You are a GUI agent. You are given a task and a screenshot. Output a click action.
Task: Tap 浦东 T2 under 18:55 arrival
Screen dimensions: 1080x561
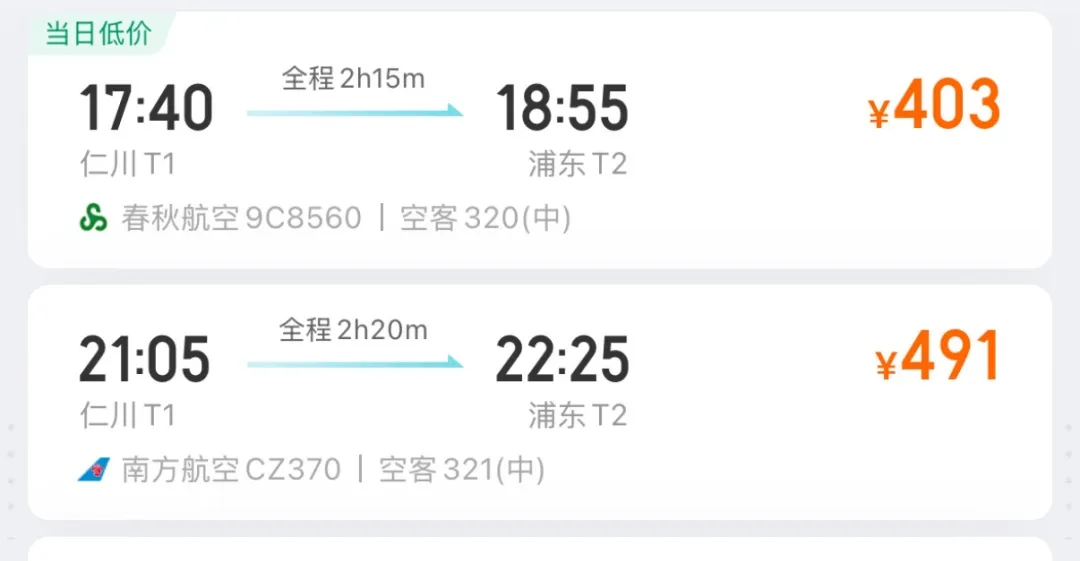[578, 164]
